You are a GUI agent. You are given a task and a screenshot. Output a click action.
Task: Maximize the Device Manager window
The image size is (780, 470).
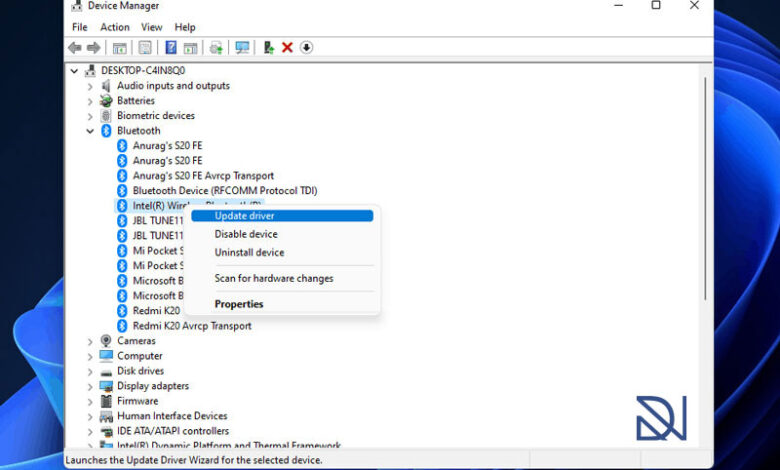[656, 5]
